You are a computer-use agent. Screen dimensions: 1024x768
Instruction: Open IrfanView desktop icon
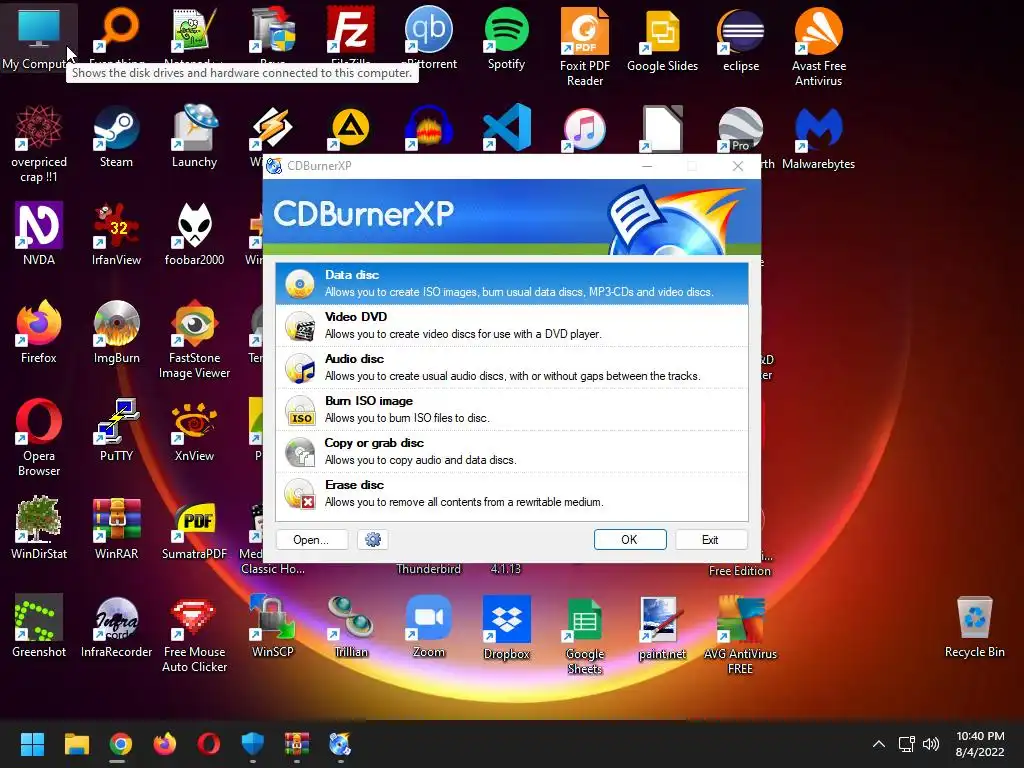[116, 234]
